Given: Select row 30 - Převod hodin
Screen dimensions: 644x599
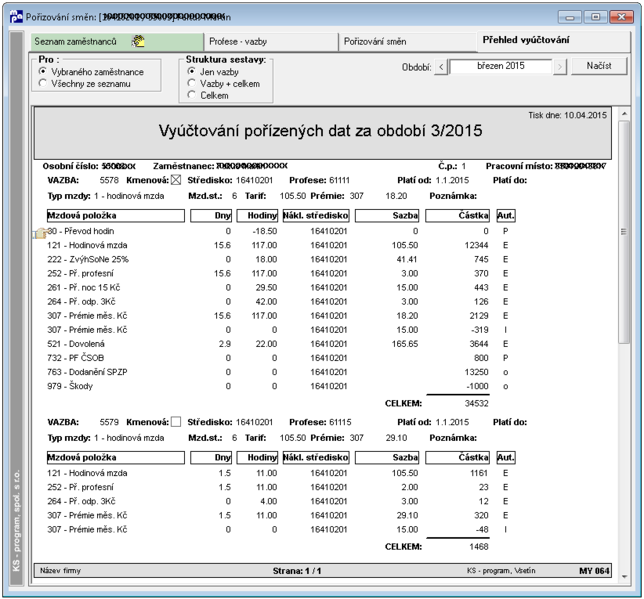Looking at the screenshot, I should 278,231.
